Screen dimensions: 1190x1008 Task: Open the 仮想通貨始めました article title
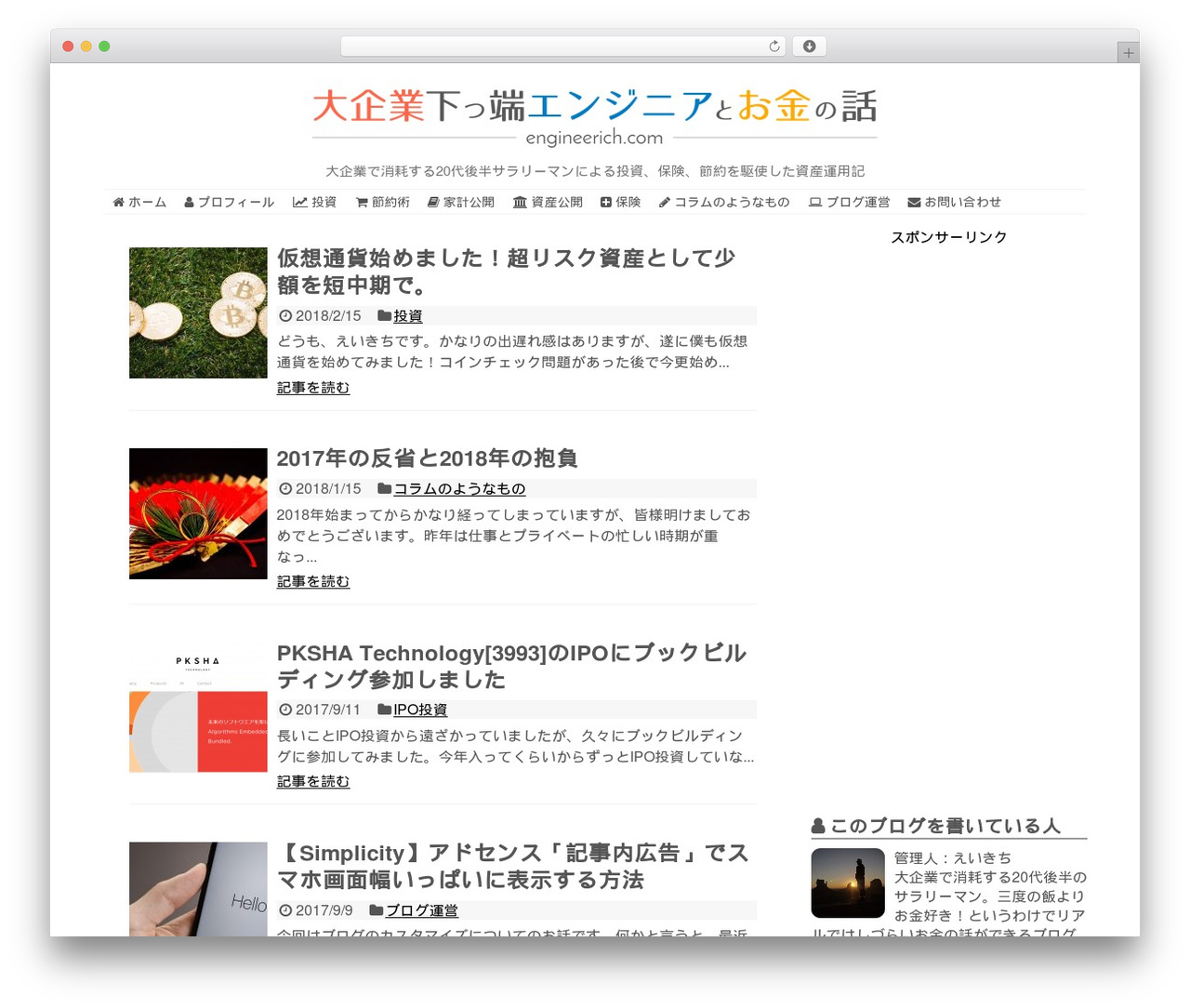click(x=507, y=271)
